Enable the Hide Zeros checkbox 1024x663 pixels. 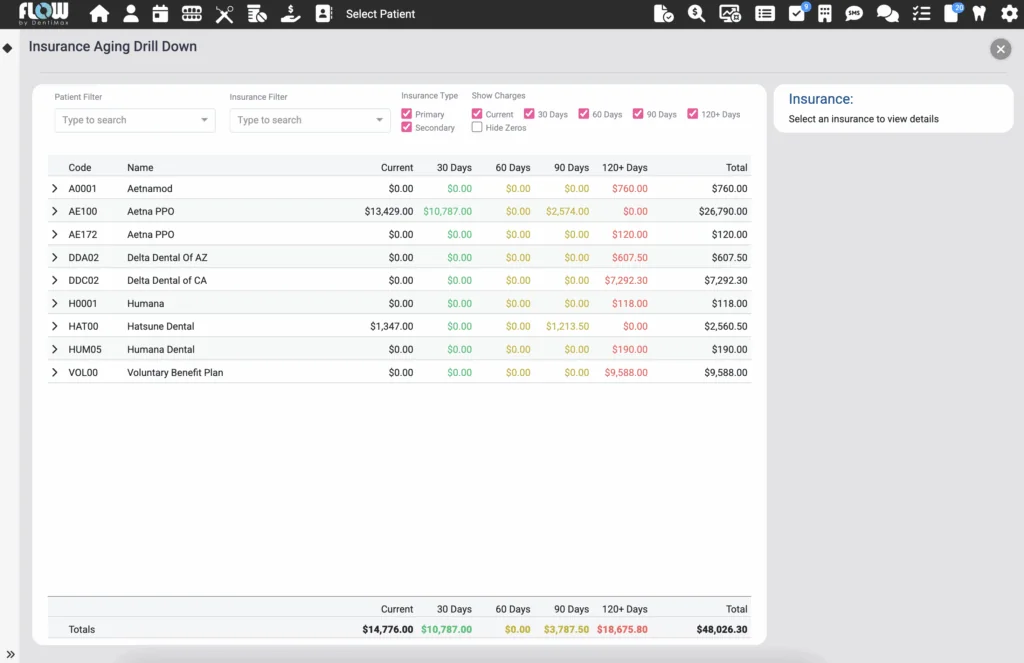tap(477, 128)
